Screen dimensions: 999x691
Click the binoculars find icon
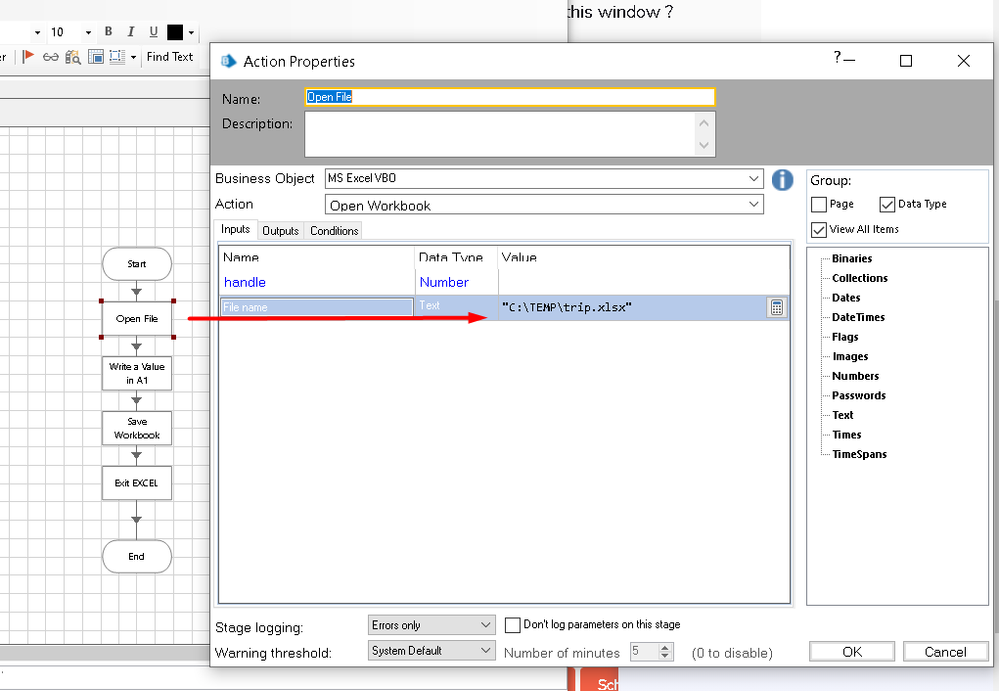click(72, 57)
